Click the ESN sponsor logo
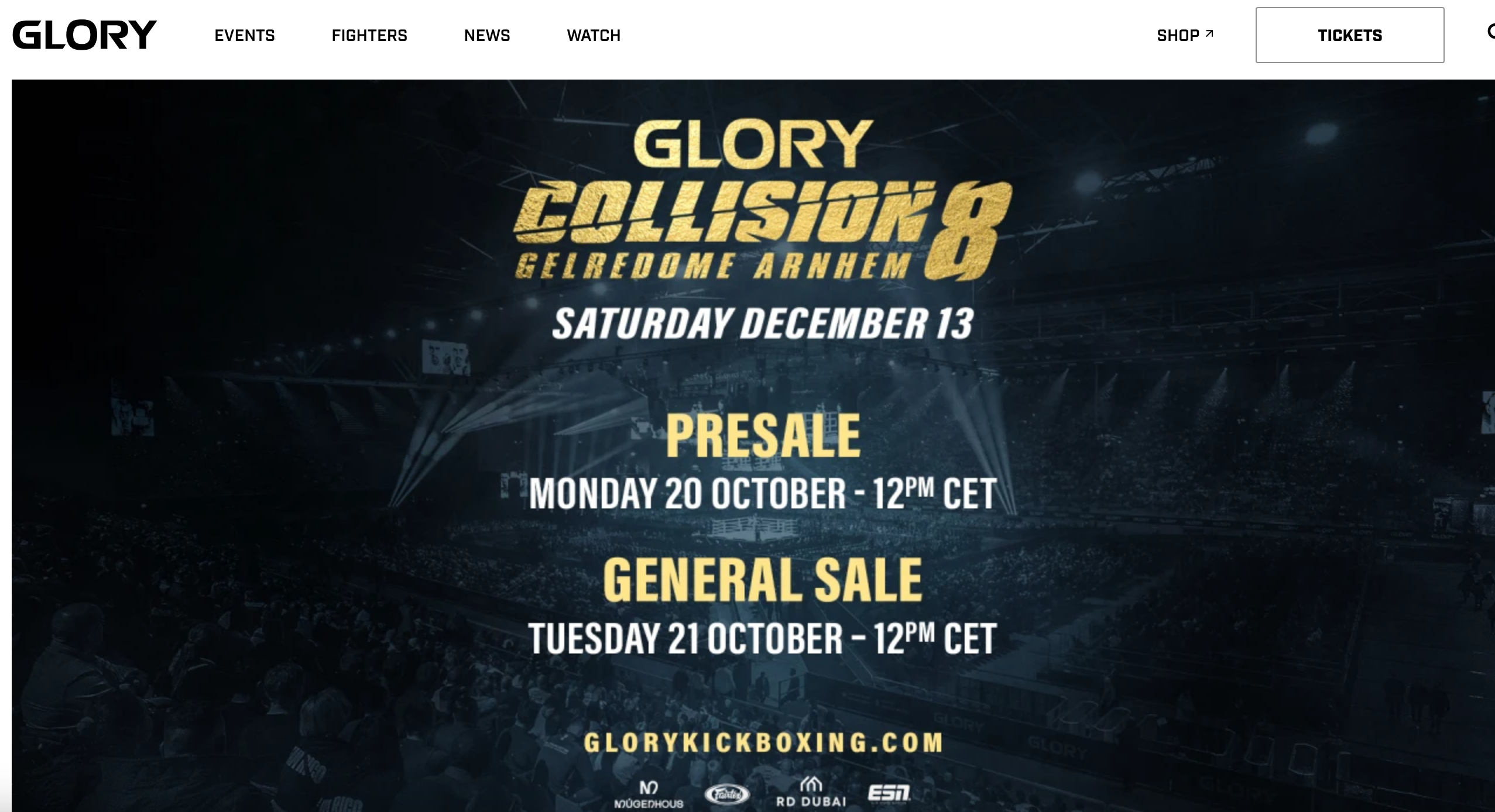 (x=889, y=793)
